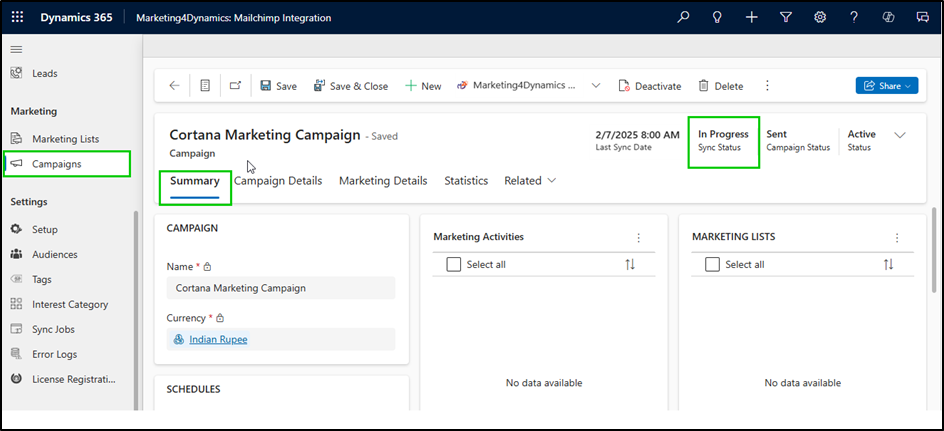
Task: Click the campaign Name input field
Action: pos(281,288)
